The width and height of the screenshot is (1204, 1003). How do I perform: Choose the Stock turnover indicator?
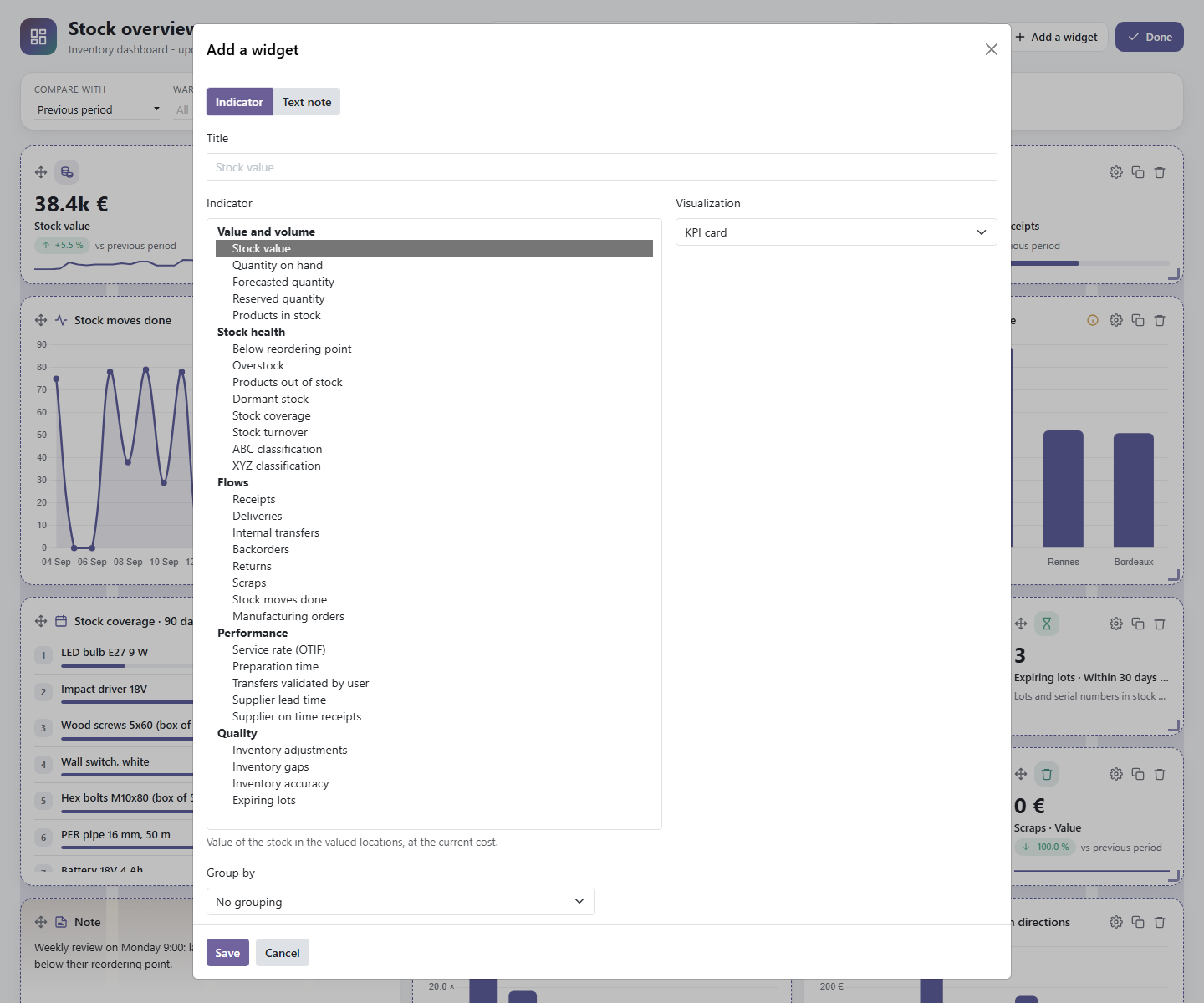click(270, 432)
